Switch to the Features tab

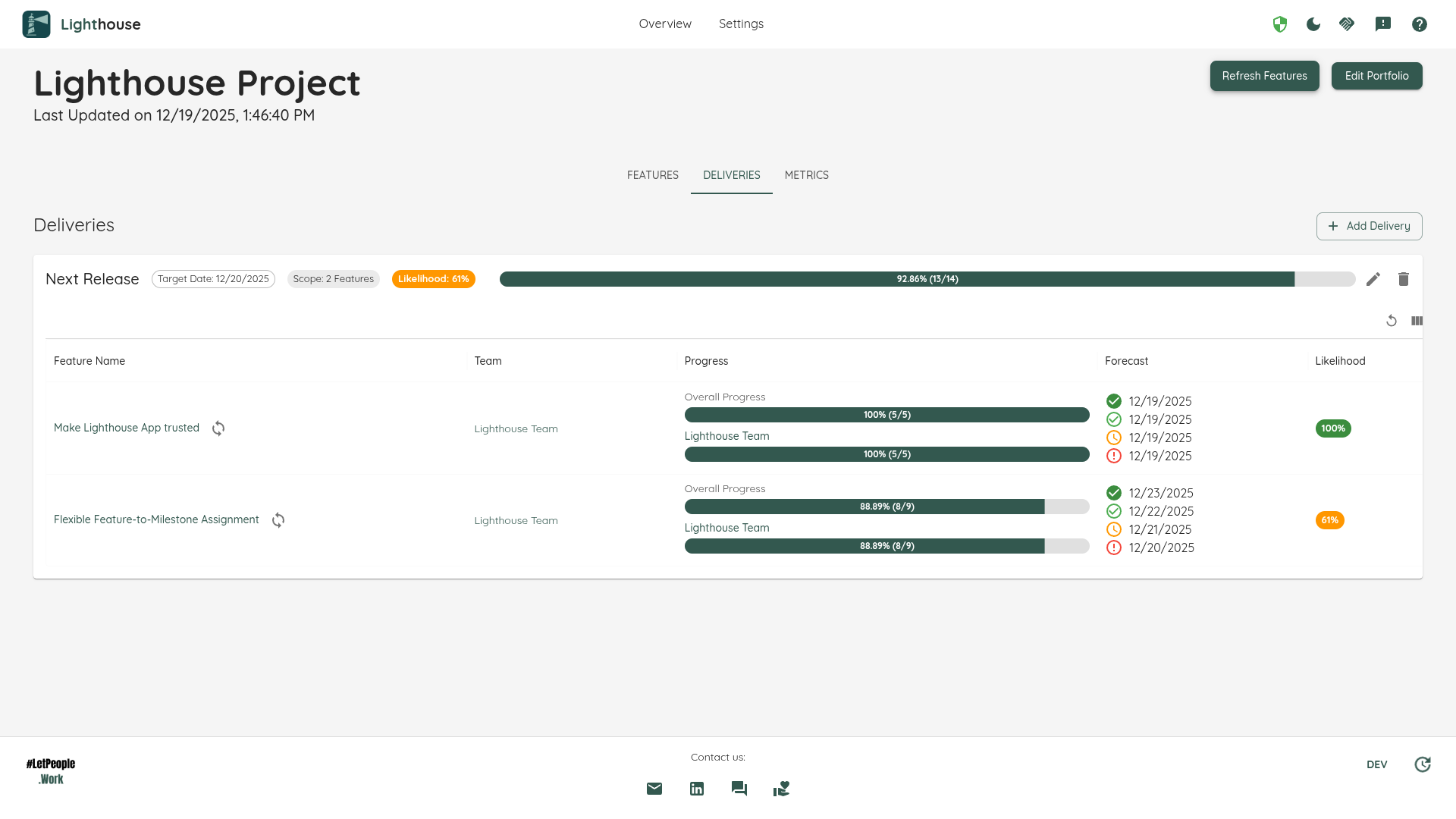[x=652, y=175]
